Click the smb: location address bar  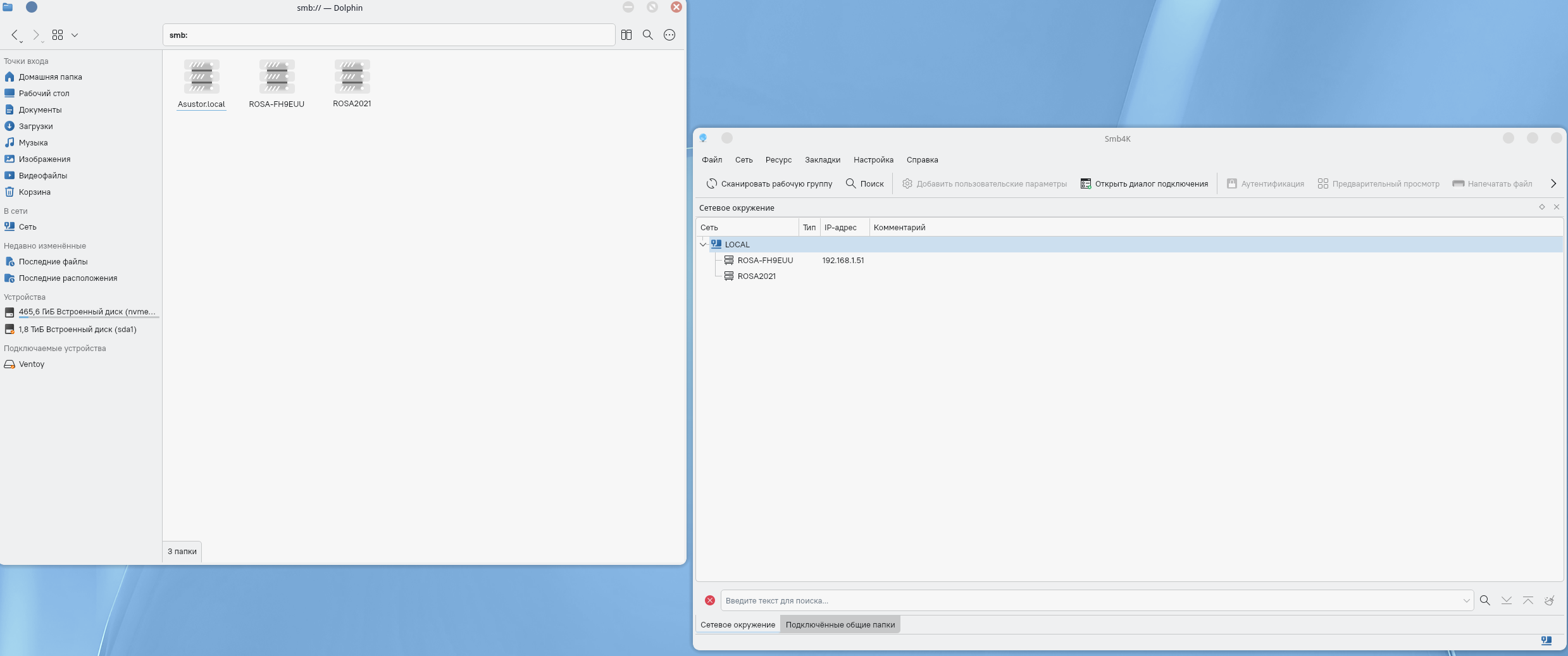389,35
